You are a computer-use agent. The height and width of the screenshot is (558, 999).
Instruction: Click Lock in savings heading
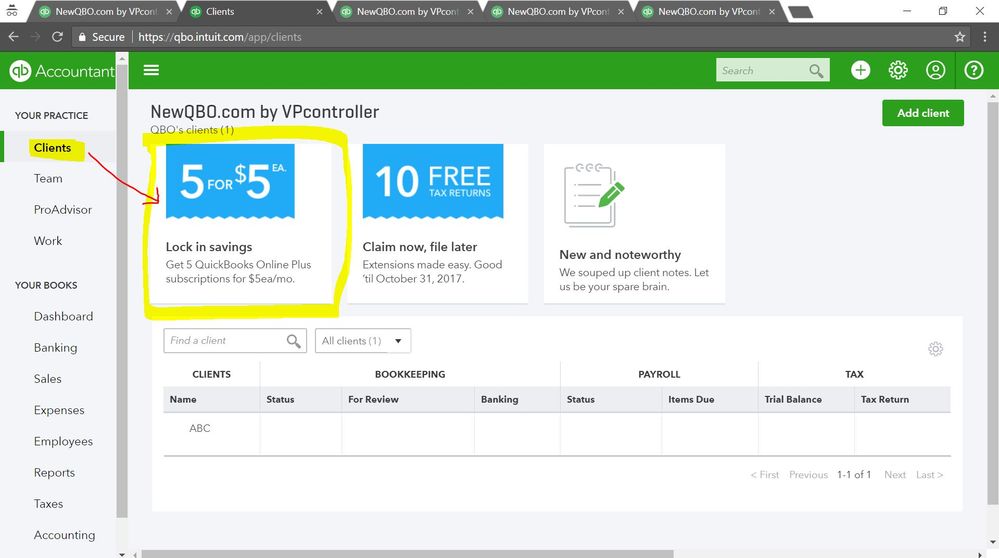coord(209,247)
